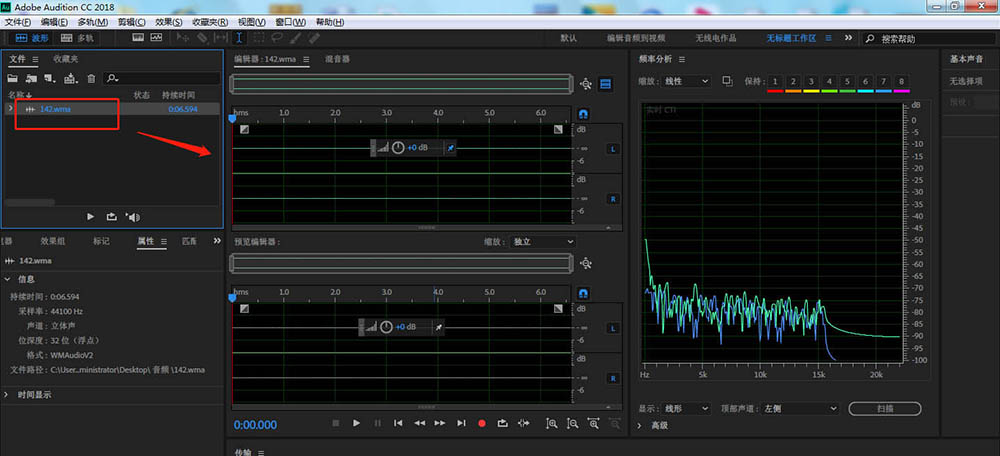Open the 文件 menu

[18, 22]
